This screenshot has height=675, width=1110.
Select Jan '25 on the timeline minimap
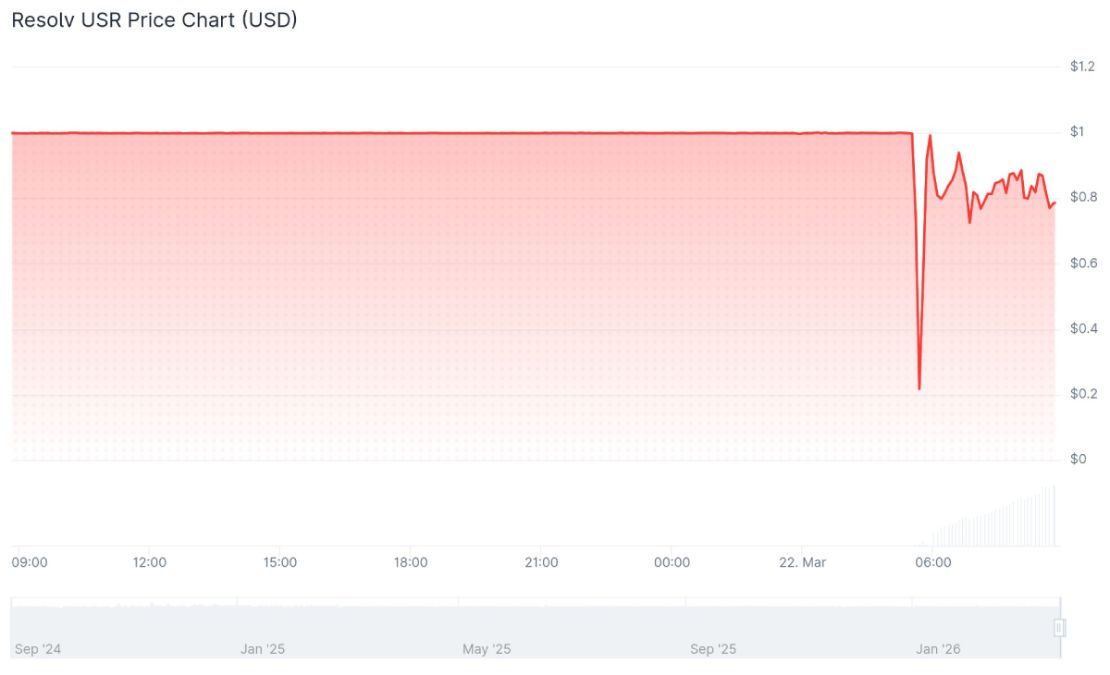point(262,648)
